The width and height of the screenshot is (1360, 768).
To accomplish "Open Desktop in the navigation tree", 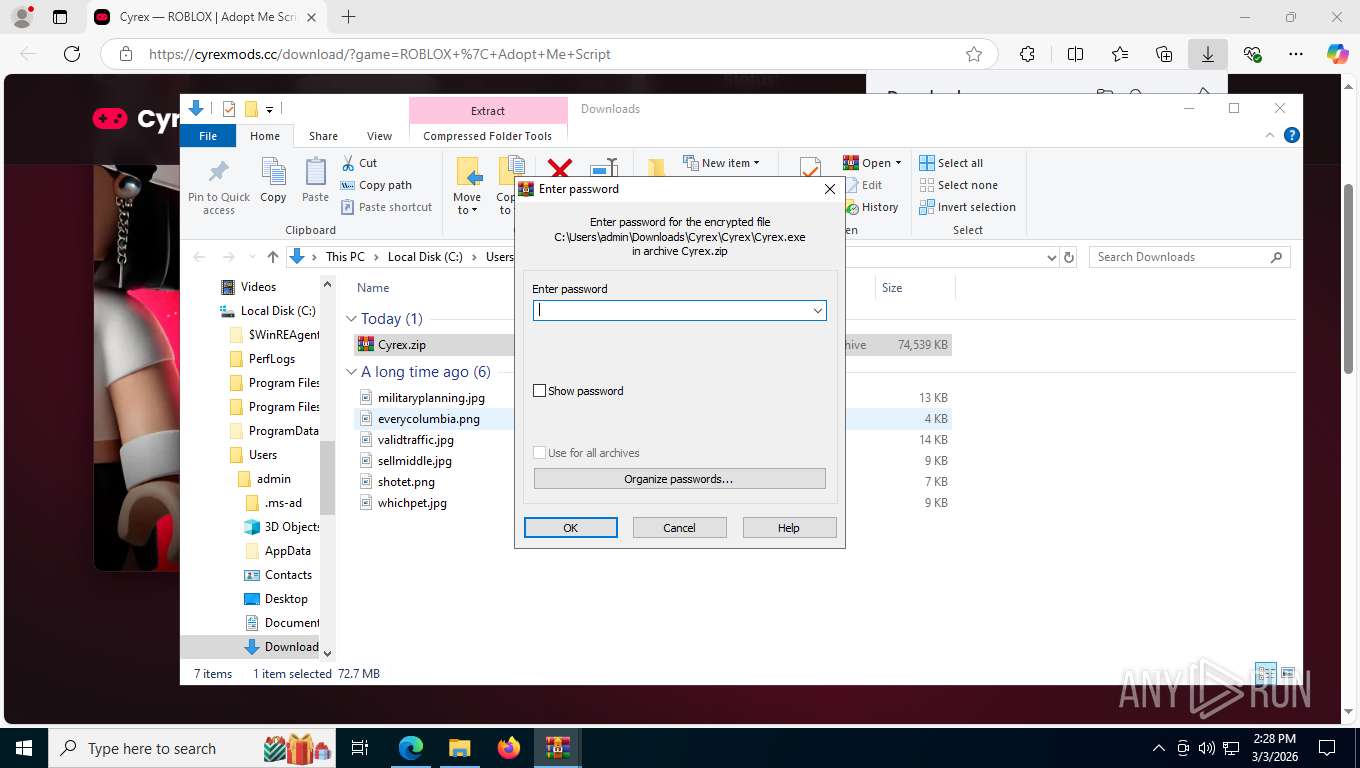I will point(286,599).
